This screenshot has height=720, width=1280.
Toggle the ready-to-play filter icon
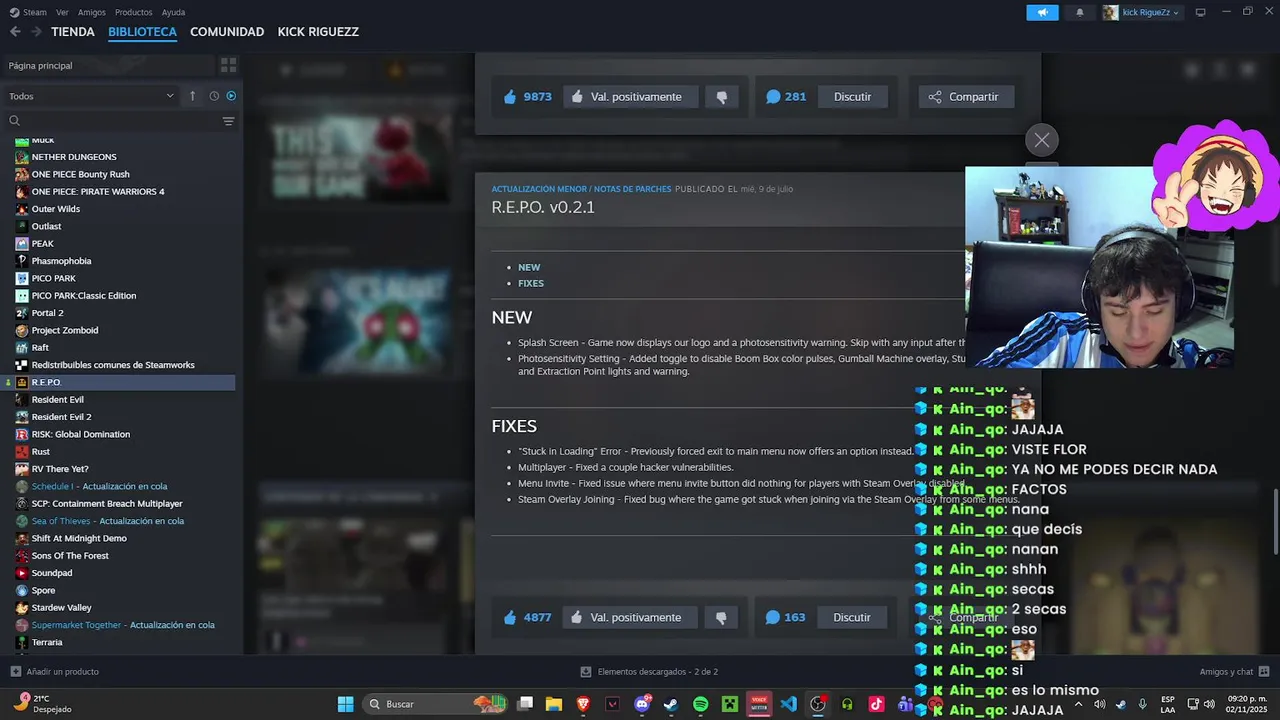click(231, 96)
